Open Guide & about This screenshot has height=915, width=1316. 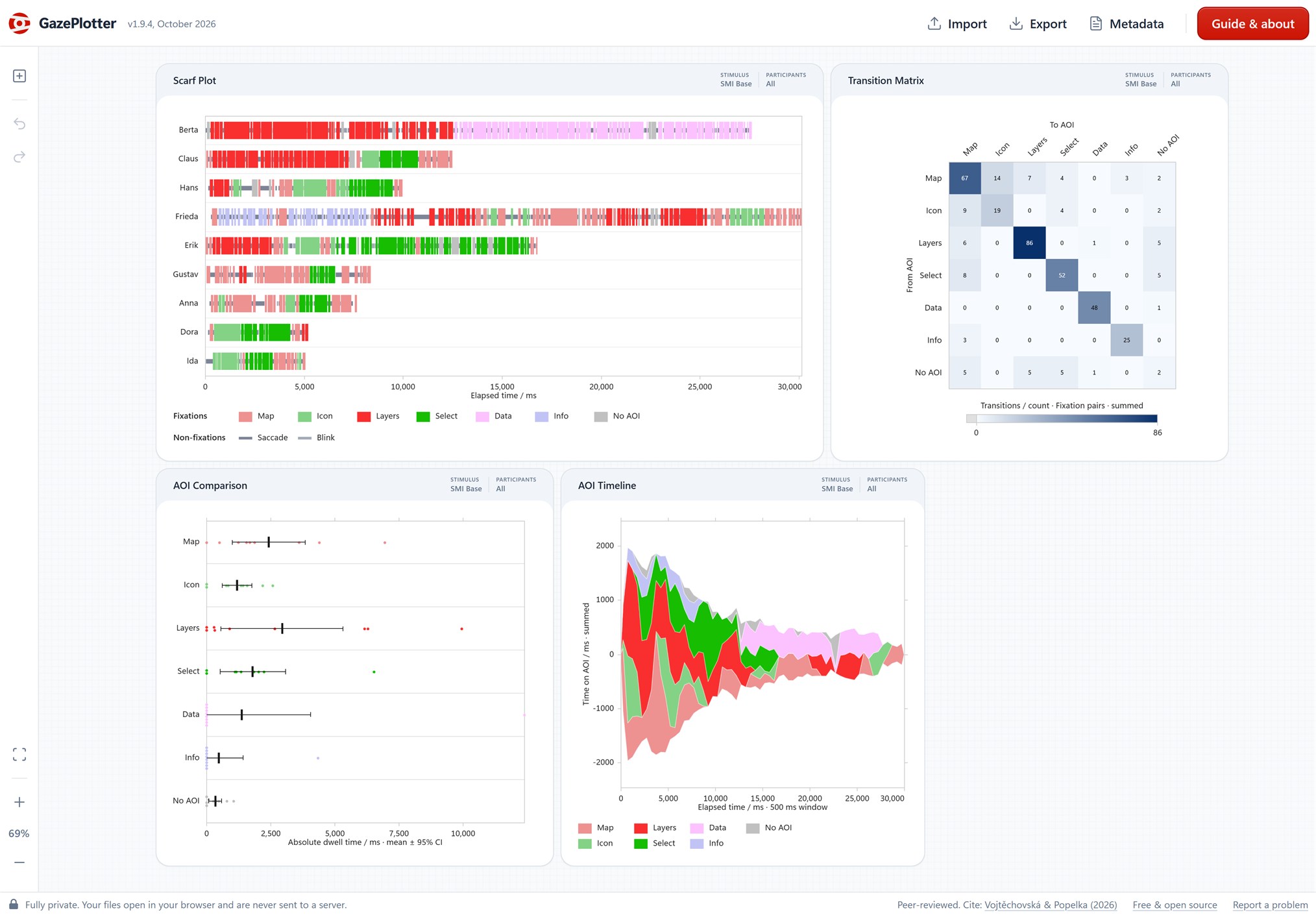pyautogui.click(x=1252, y=23)
